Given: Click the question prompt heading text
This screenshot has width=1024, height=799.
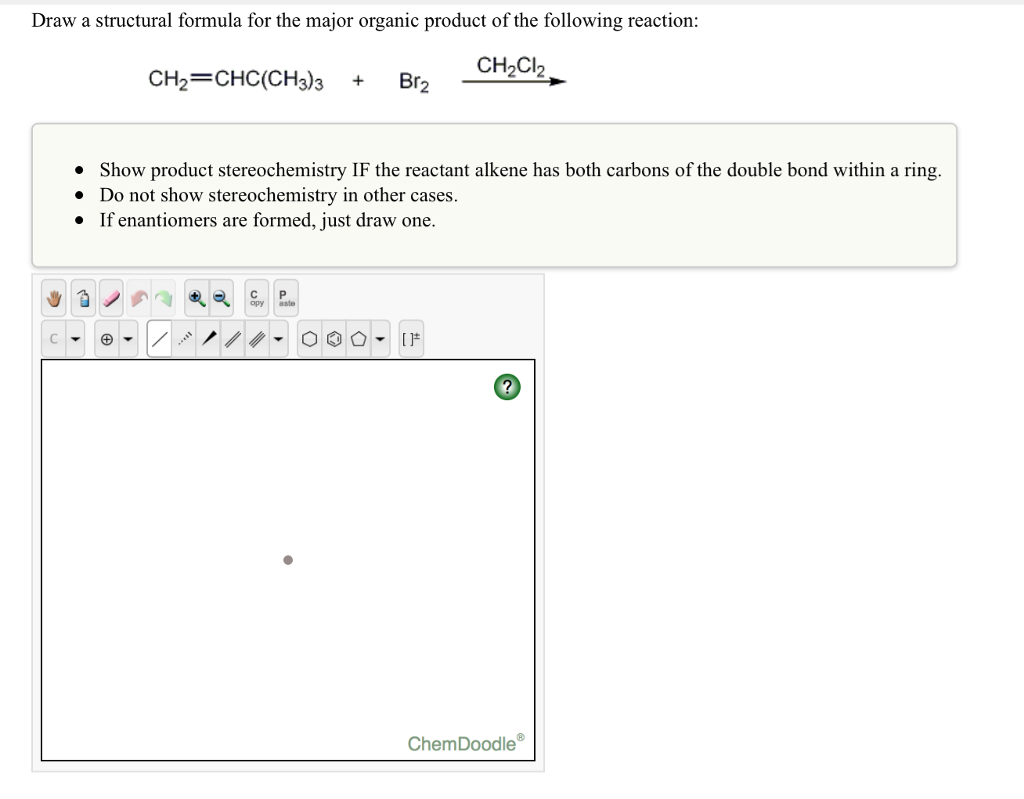Looking at the screenshot, I should [365, 21].
